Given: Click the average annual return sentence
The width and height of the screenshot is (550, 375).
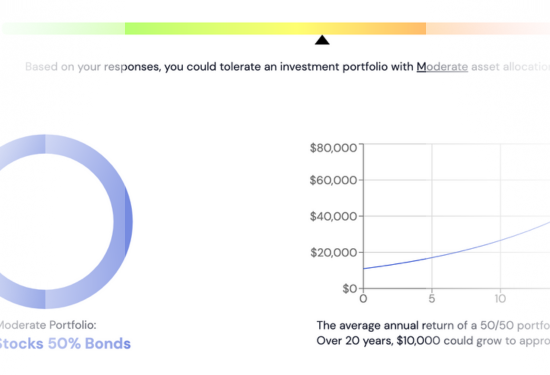Looking at the screenshot, I should click(x=433, y=326).
